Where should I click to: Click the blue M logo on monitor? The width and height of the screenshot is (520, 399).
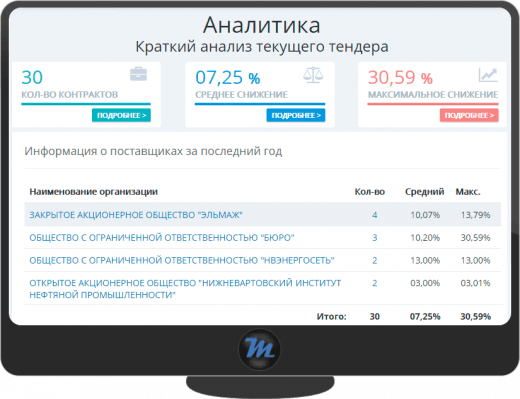pyautogui.click(x=259, y=349)
